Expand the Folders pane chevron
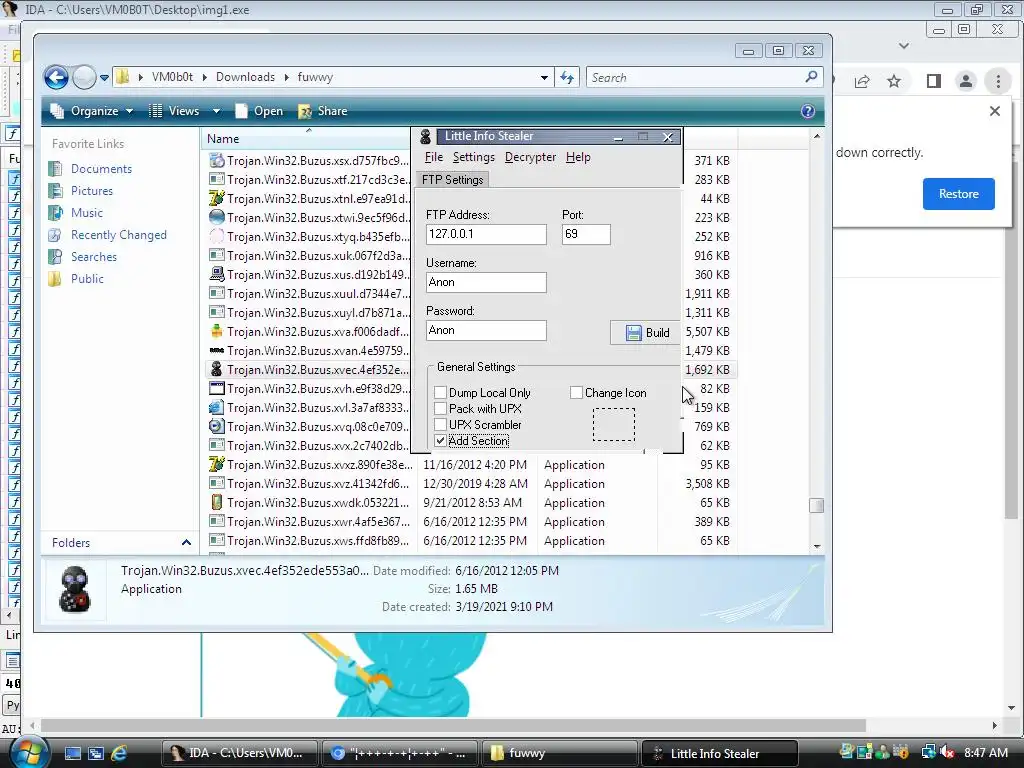The height and width of the screenshot is (768, 1024). [186, 543]
